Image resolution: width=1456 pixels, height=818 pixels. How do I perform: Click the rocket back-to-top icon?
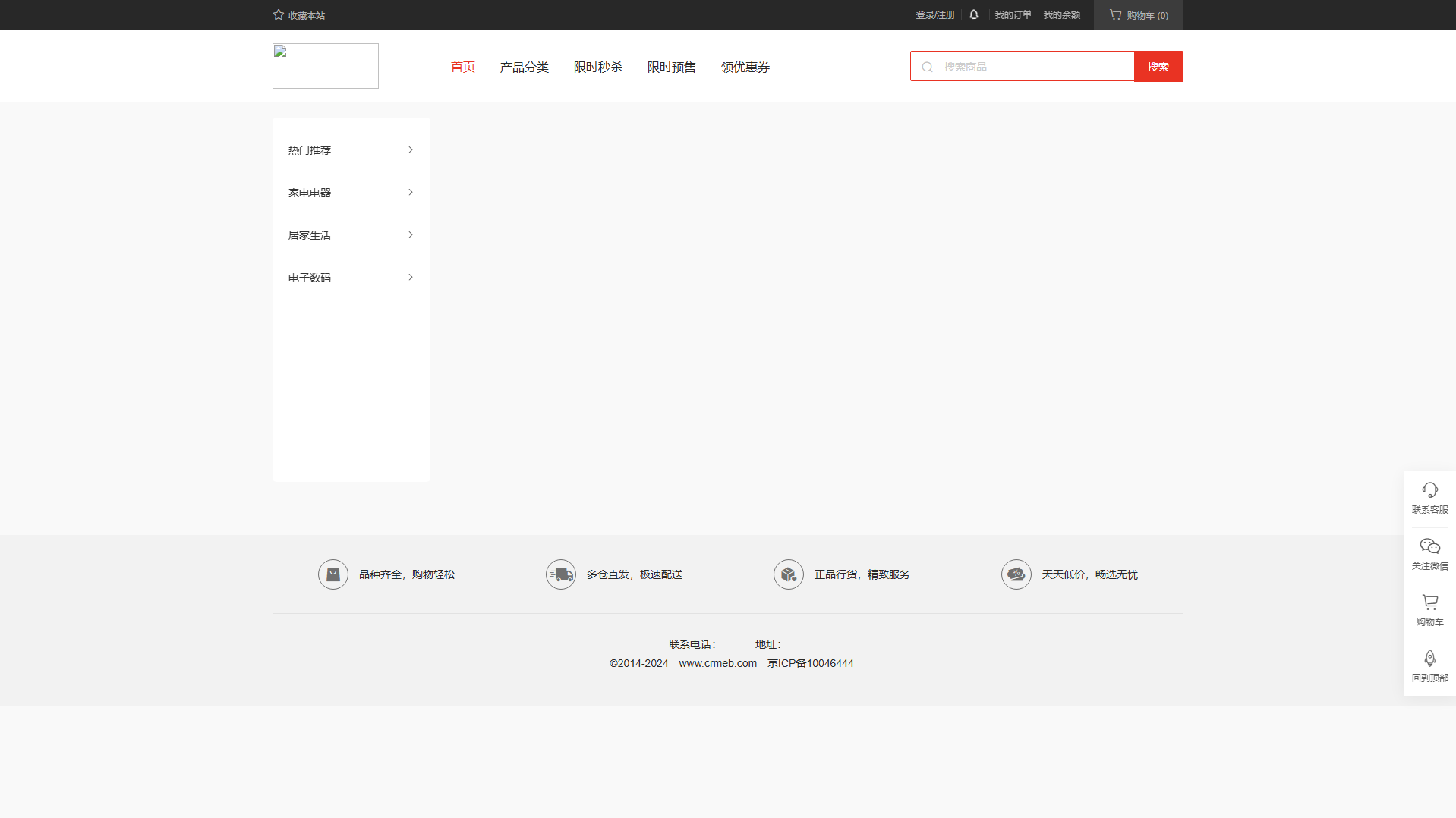1429,658
